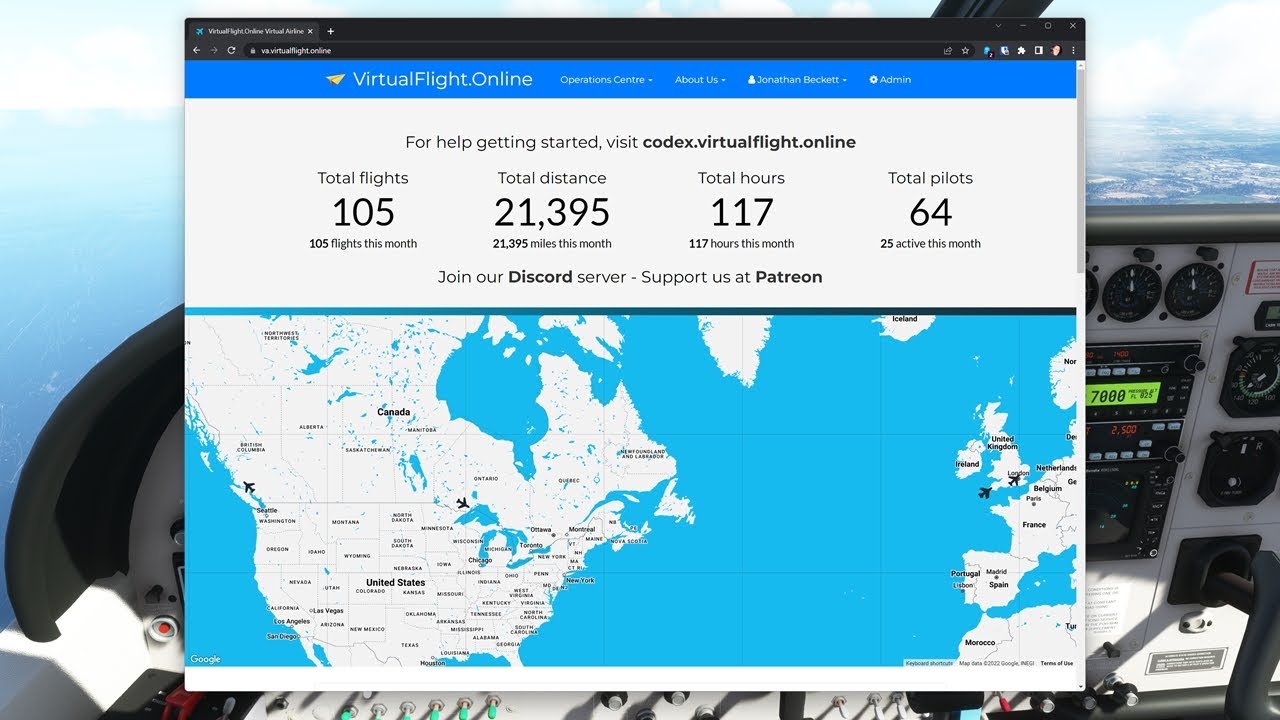Reload the page with the refresh icon

pyautogui.click(x=231, y=50)
